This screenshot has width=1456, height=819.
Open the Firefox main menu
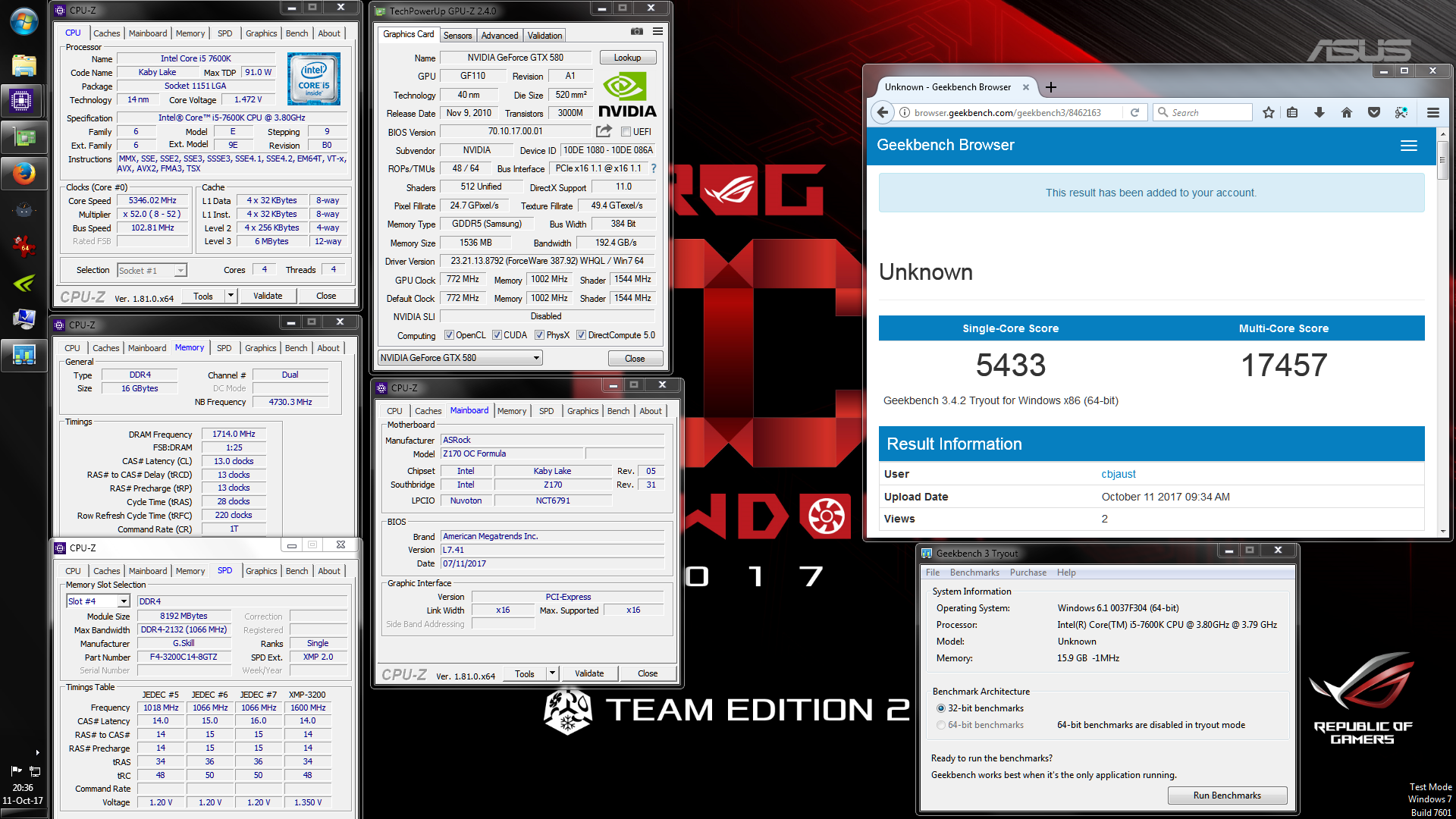[x=1433, y=112]
